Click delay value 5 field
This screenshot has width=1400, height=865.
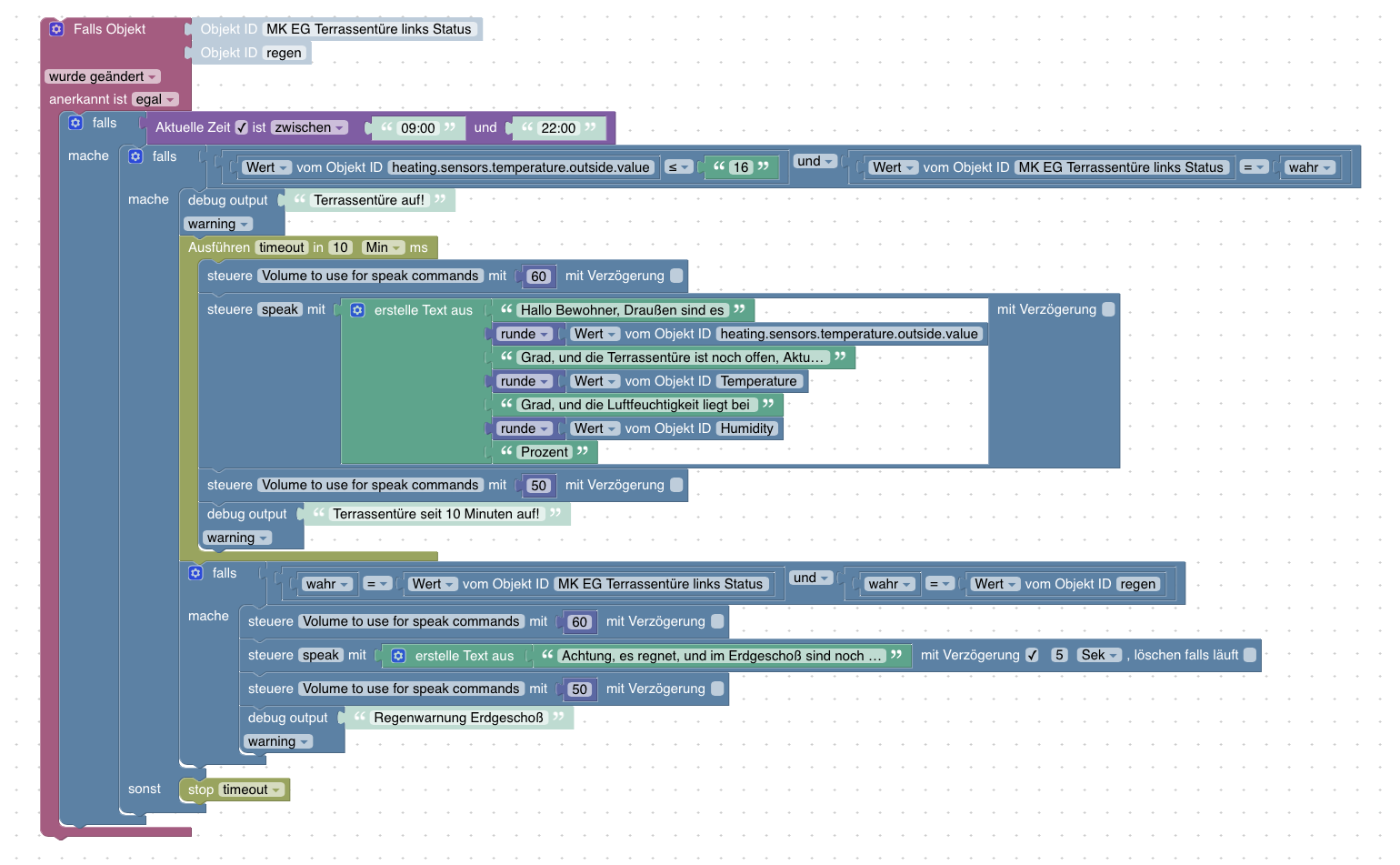click(x=1059, y=655)
